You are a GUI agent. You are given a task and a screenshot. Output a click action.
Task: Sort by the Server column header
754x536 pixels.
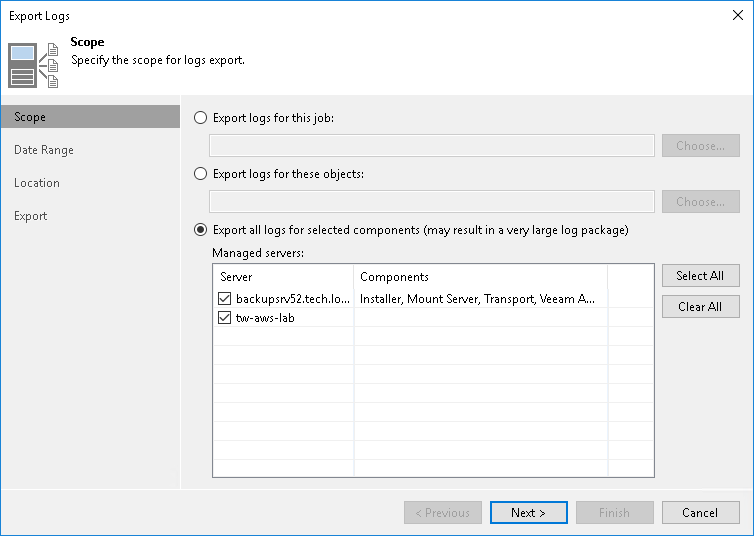tap(283, 277)
